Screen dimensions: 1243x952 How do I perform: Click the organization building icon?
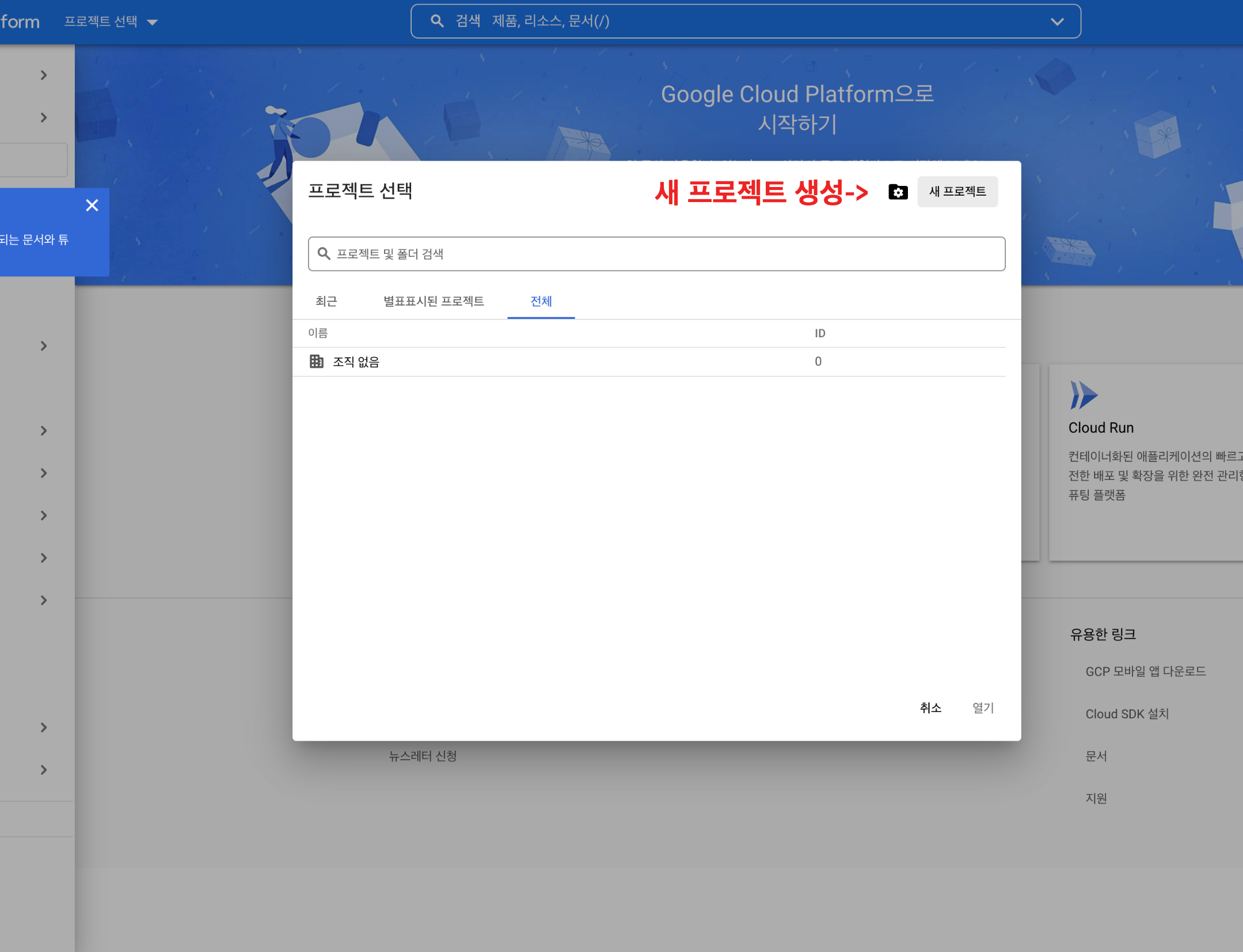pyautogui.click(x=316, y=361)
